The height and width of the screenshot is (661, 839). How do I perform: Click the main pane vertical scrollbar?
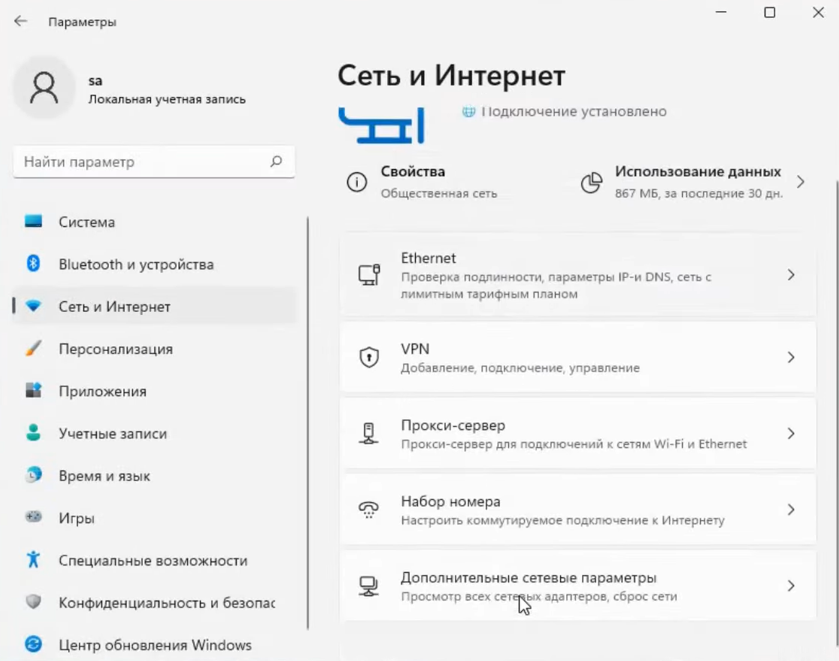click(836, 412)
